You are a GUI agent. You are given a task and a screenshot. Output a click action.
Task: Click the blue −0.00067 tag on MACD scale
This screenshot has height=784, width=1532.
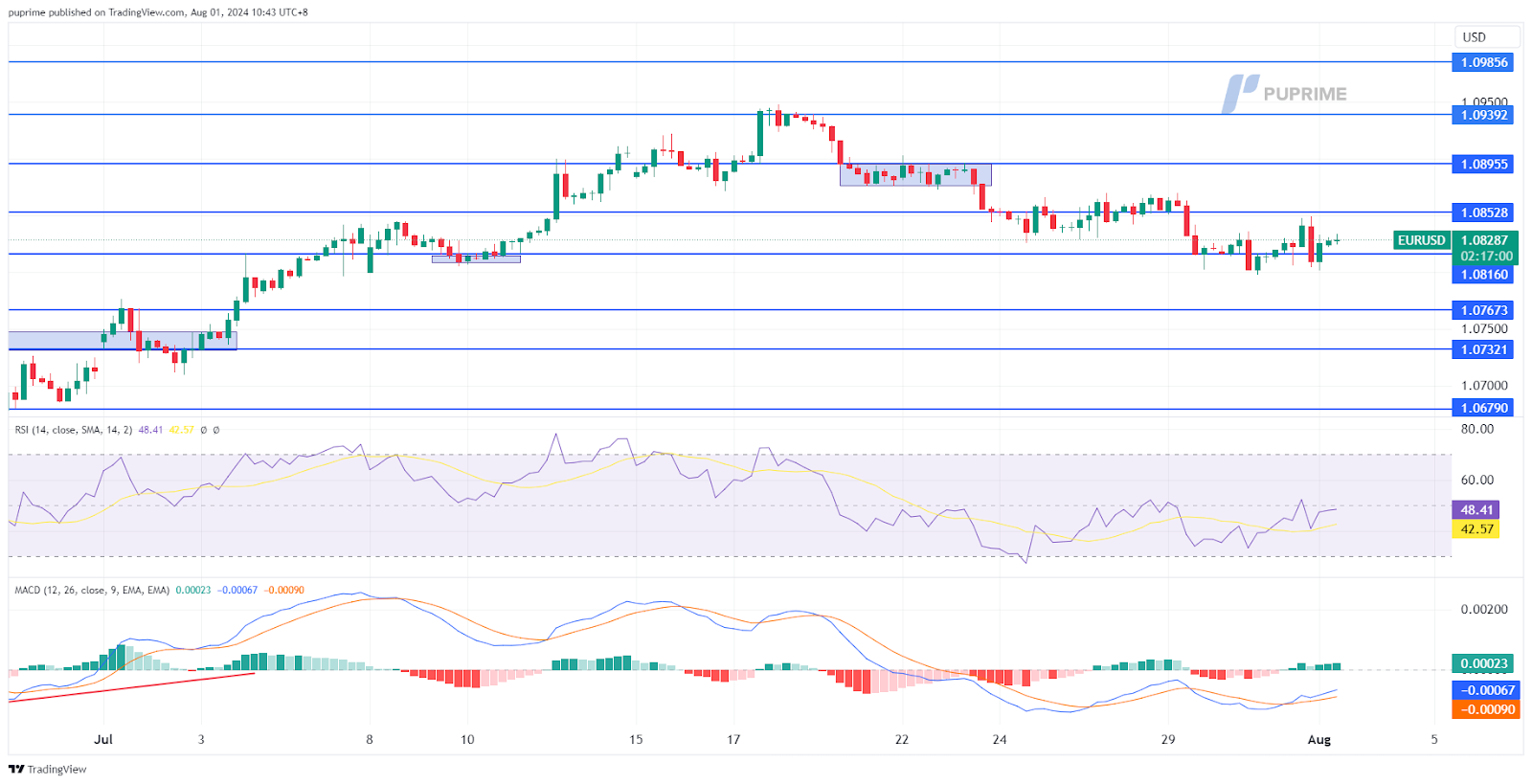[x=1487, y=690]
